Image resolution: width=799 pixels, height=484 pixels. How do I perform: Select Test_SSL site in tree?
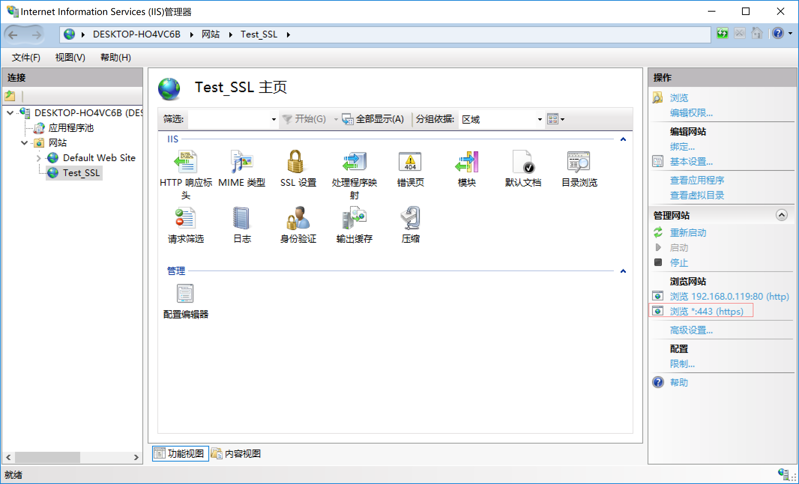[x=81, y=173]
